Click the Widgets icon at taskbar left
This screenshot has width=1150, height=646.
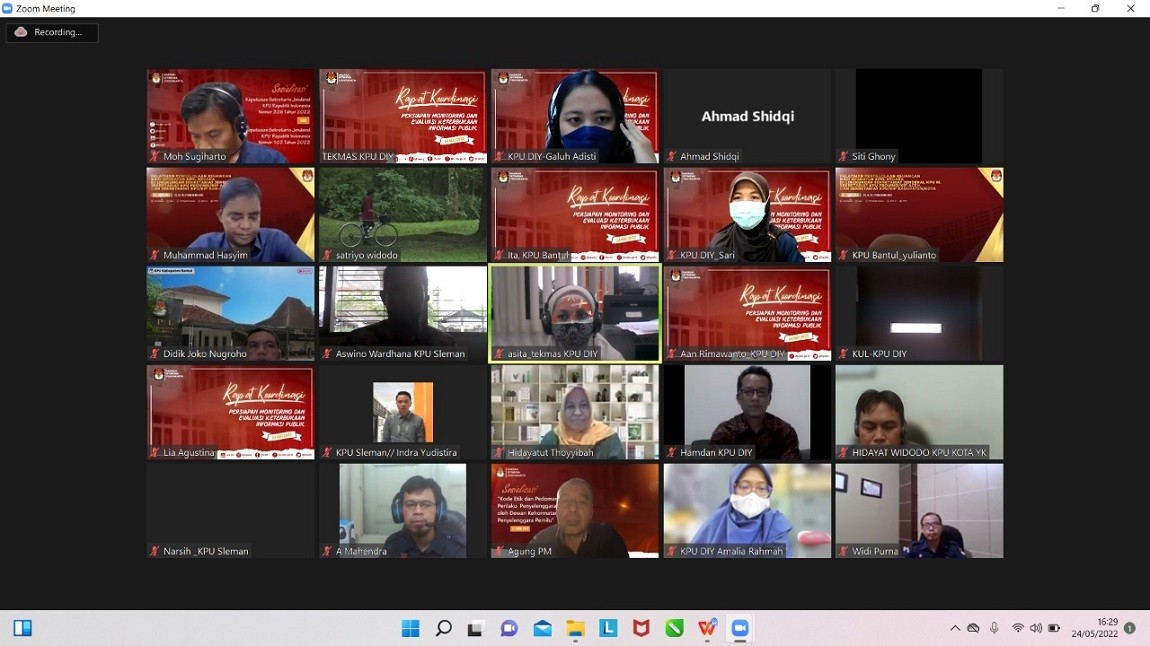[23, 628]
